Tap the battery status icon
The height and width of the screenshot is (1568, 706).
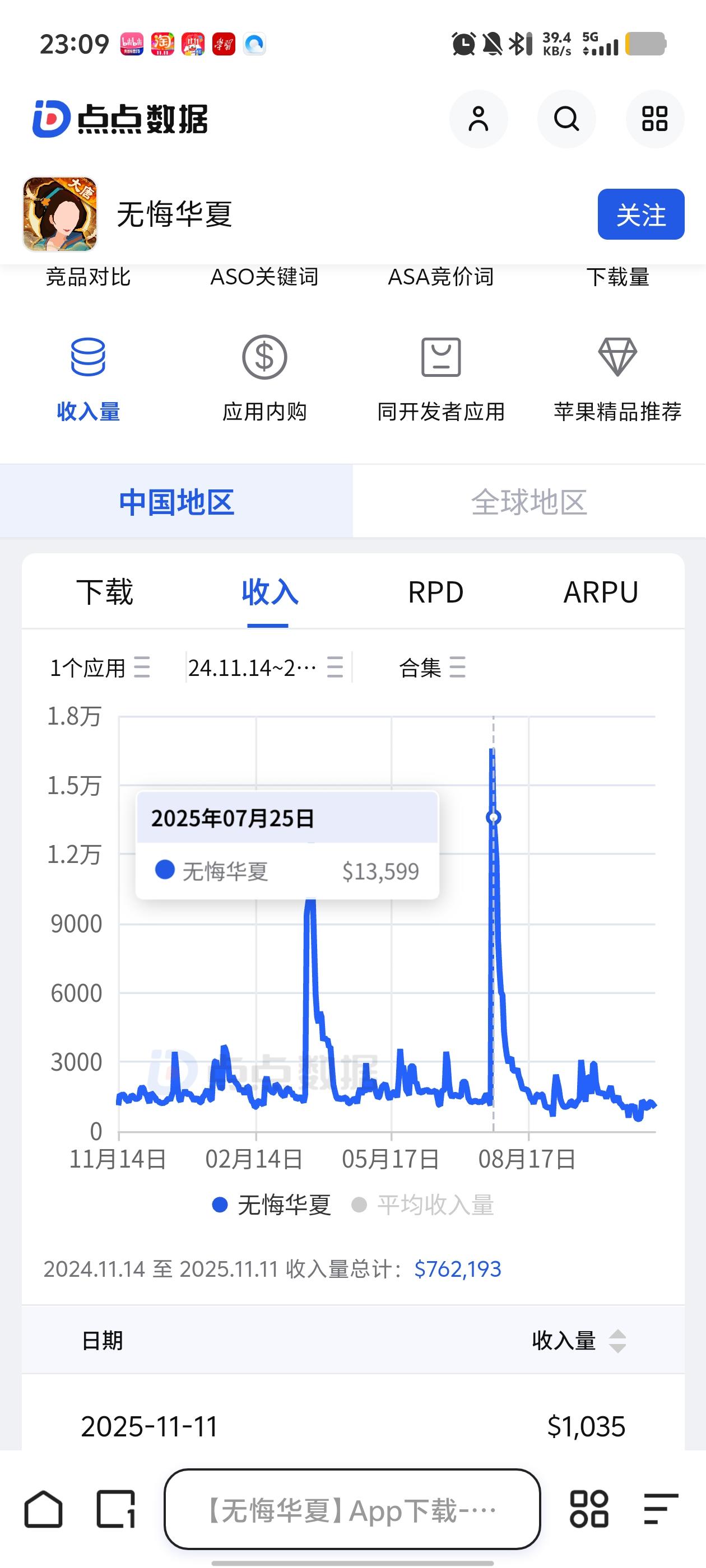pyautogui.click(x=646, y=44)
